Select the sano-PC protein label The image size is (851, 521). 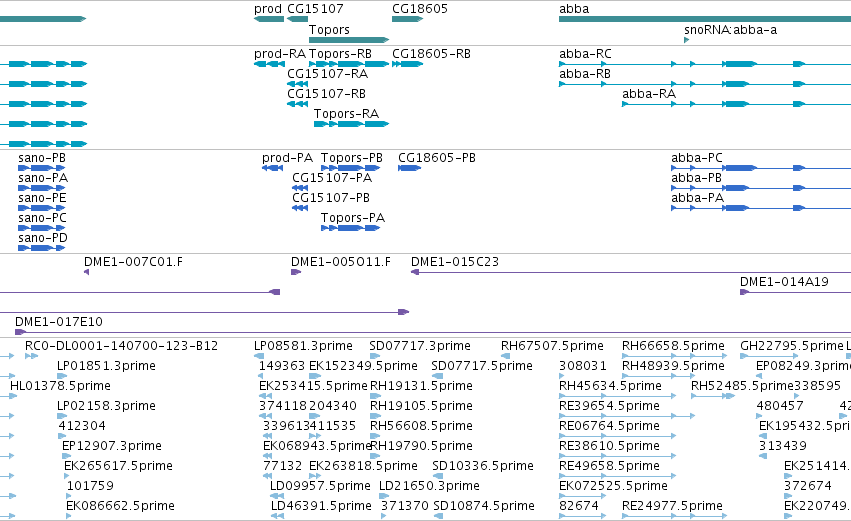42,218
